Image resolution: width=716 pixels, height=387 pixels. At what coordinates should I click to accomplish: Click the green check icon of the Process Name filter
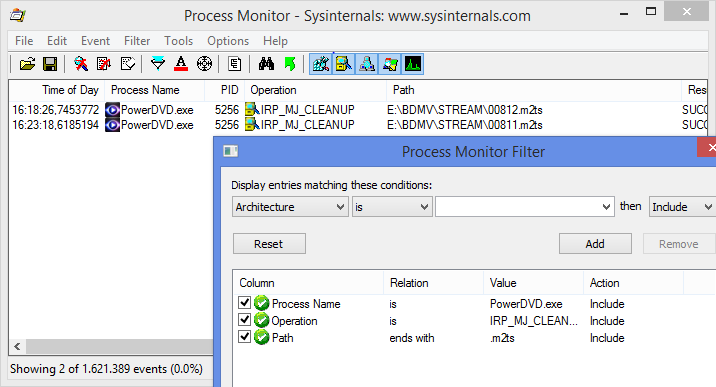pos(262,303)
